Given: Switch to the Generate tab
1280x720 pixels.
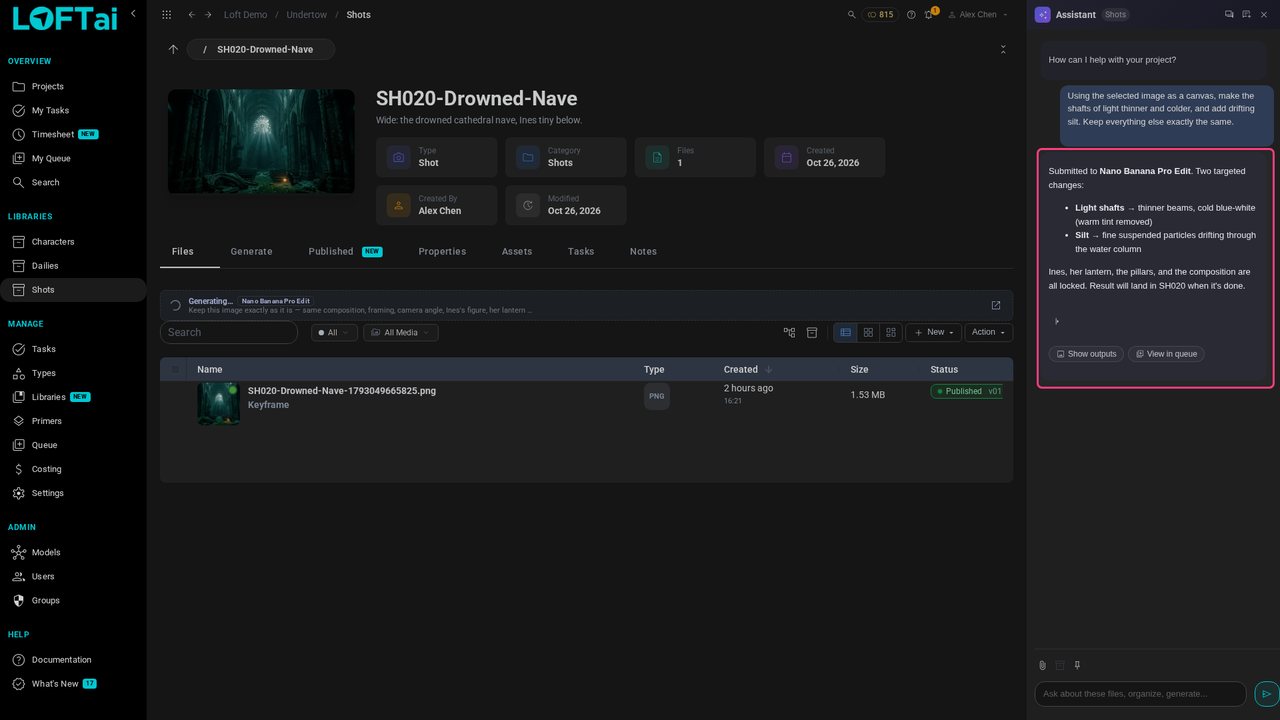Looking at the screenshot, I should coord(251,252).
